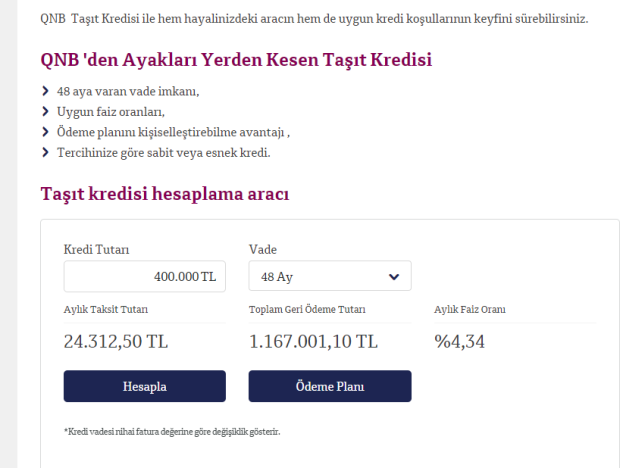Click the chevron beside 'Tercihinize göre sabit veya esnek kredi'
This screenshot has width=620, height=468.
pyautogui.click(x=45, y=153)
